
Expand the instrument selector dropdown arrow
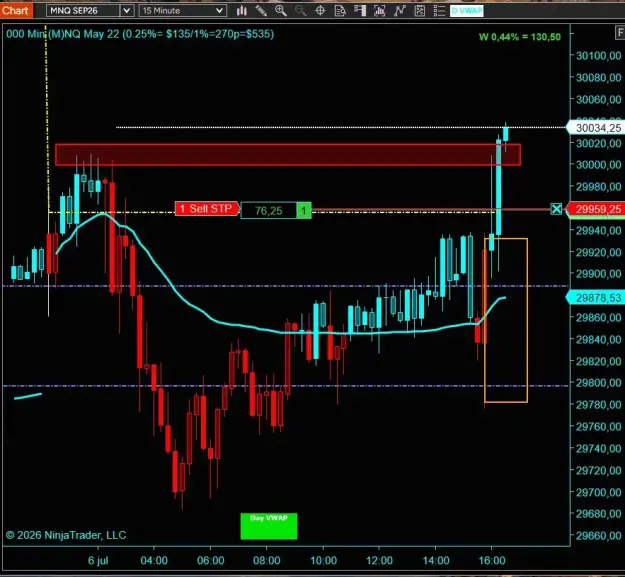126,11
